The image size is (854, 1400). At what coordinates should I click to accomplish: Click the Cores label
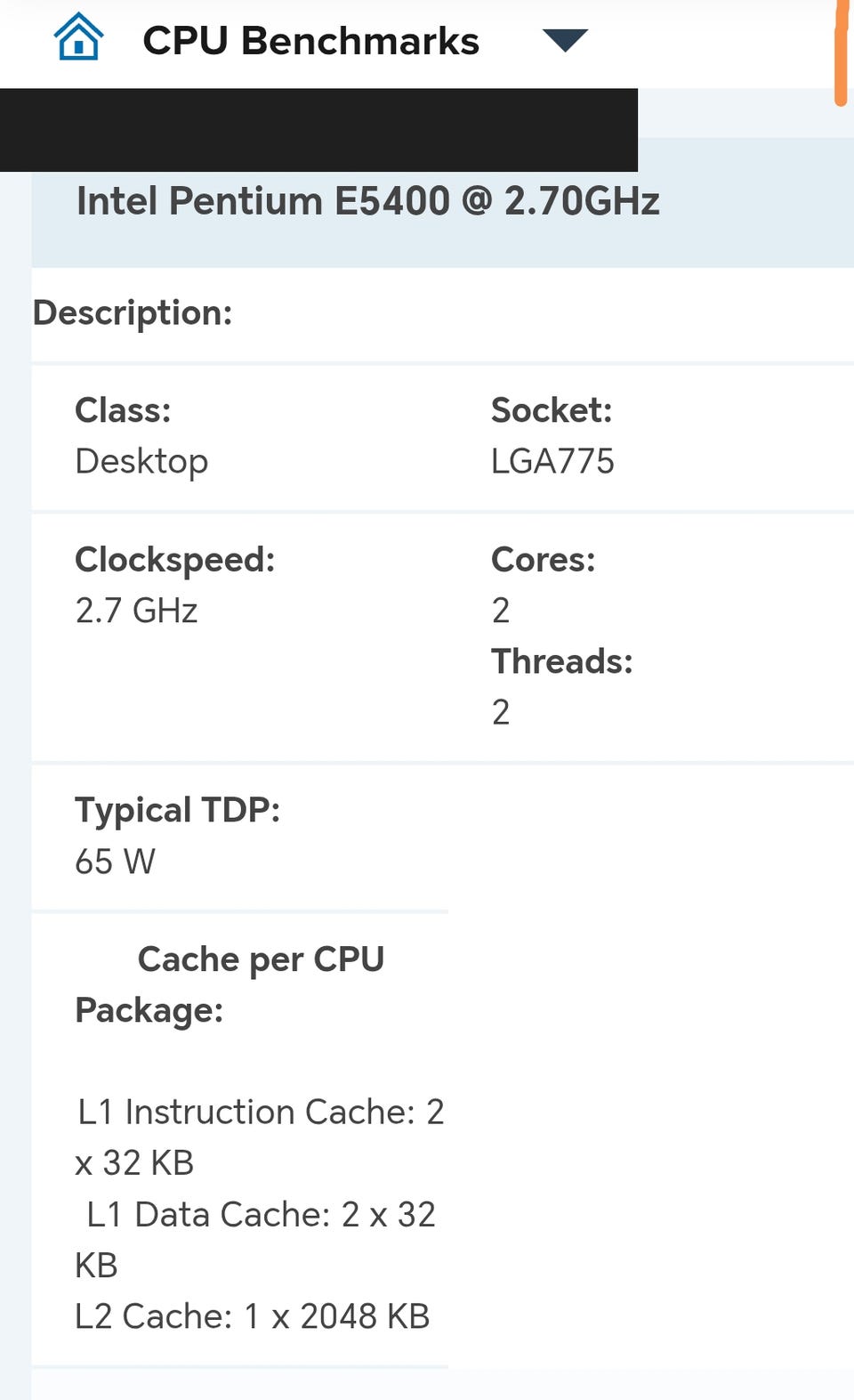(x=543, y=560)
